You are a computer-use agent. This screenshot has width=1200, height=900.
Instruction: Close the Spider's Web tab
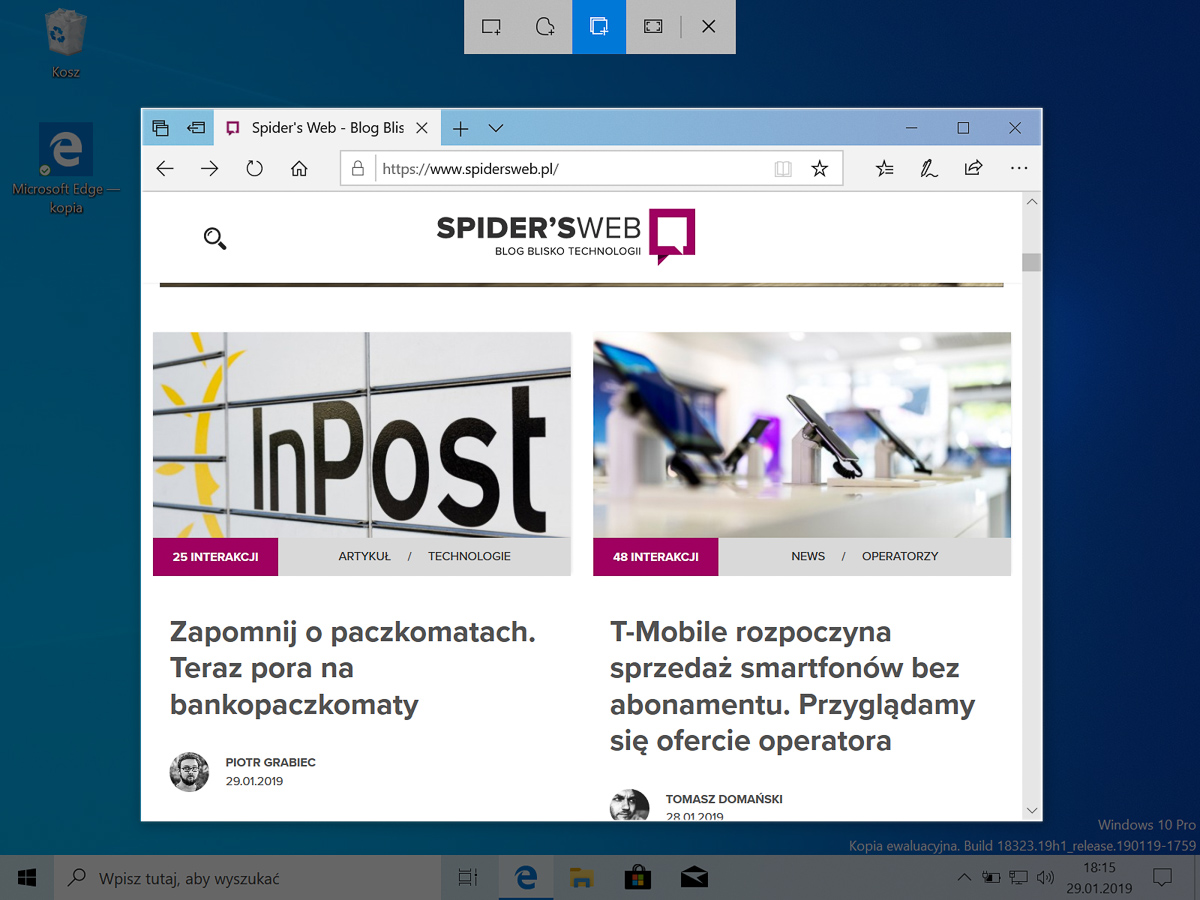(422, 128)
